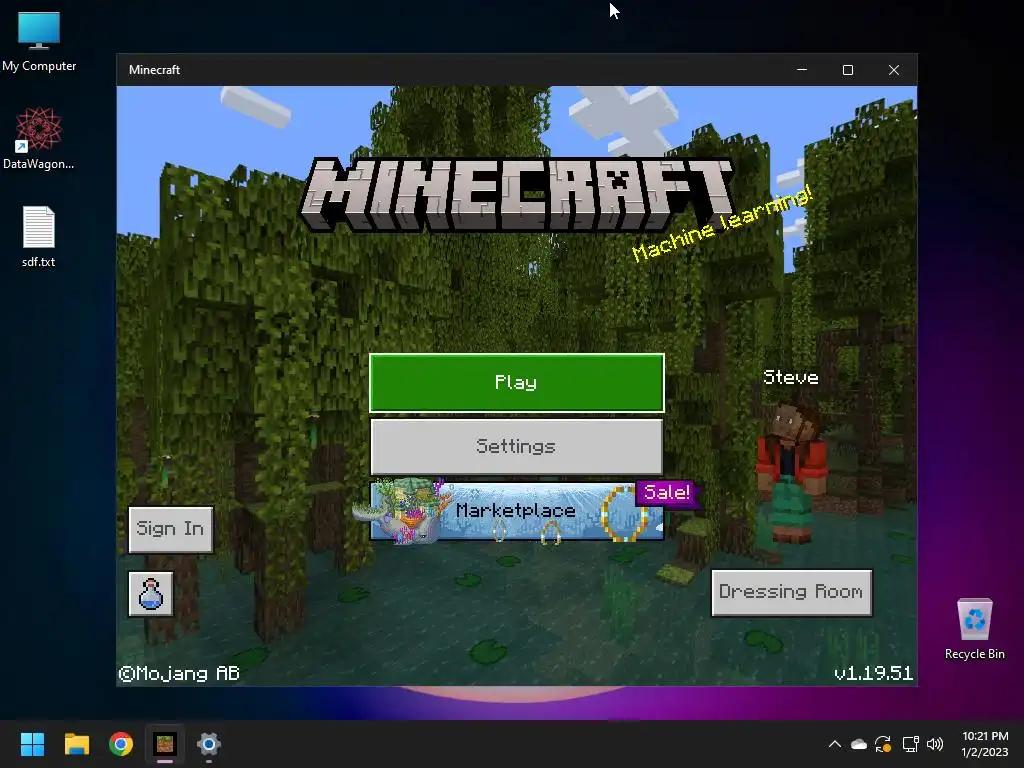This screenshot has width=1024, height=768.
Task: Click the Steve name label
Action: 791,377
